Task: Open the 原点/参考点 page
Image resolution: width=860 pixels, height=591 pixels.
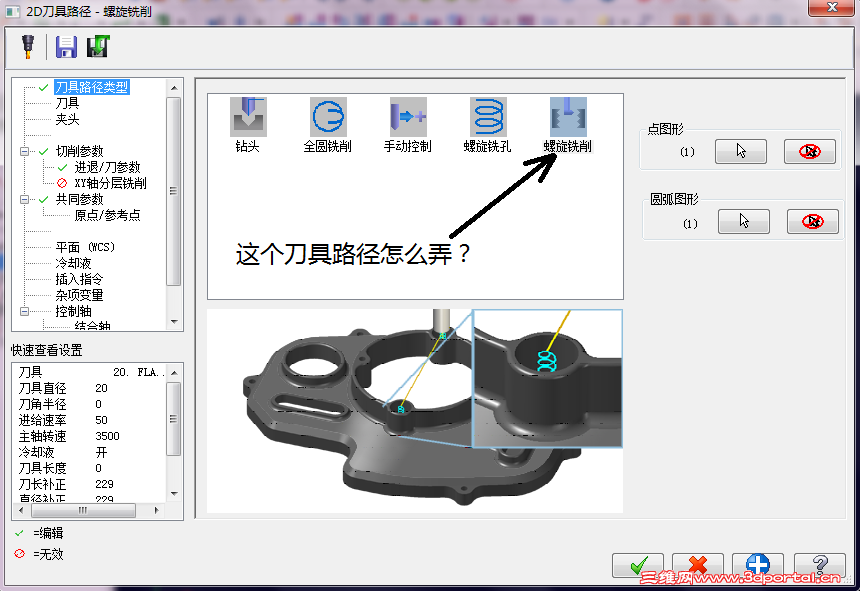Action: [x=108, y=215]
